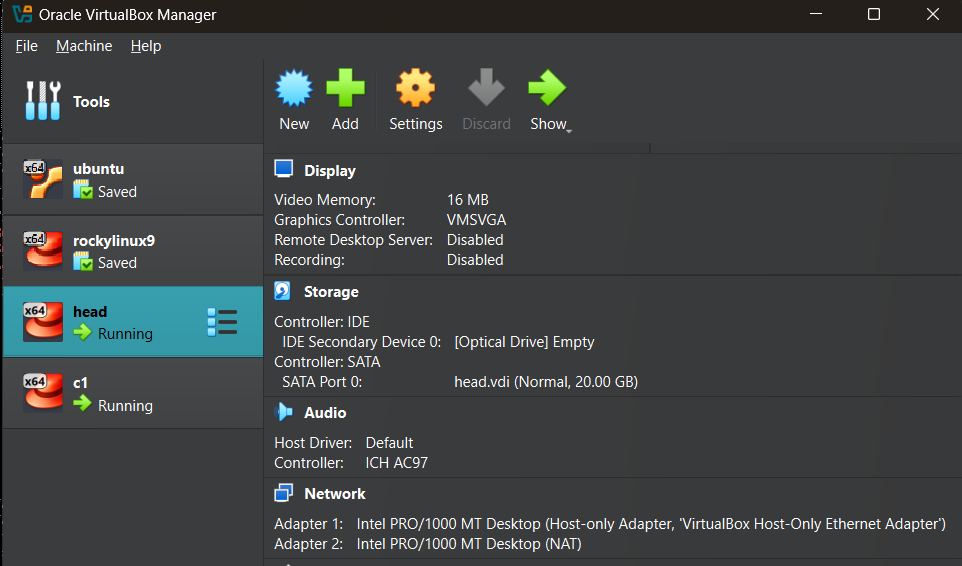This screenshot has height=566, width=962.
Task: Click the Saved state icon for rockylinux9
Action: pos(83,261)
